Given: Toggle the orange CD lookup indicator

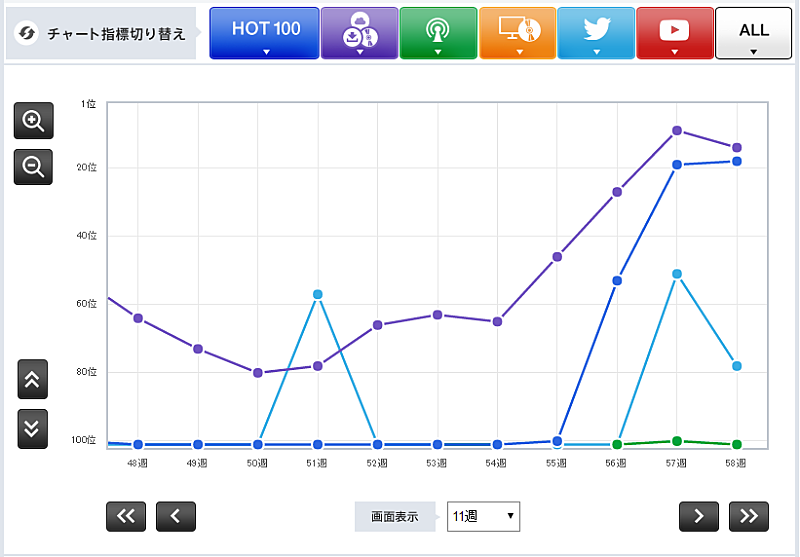Looking at the screenshot, I should 517,34.
